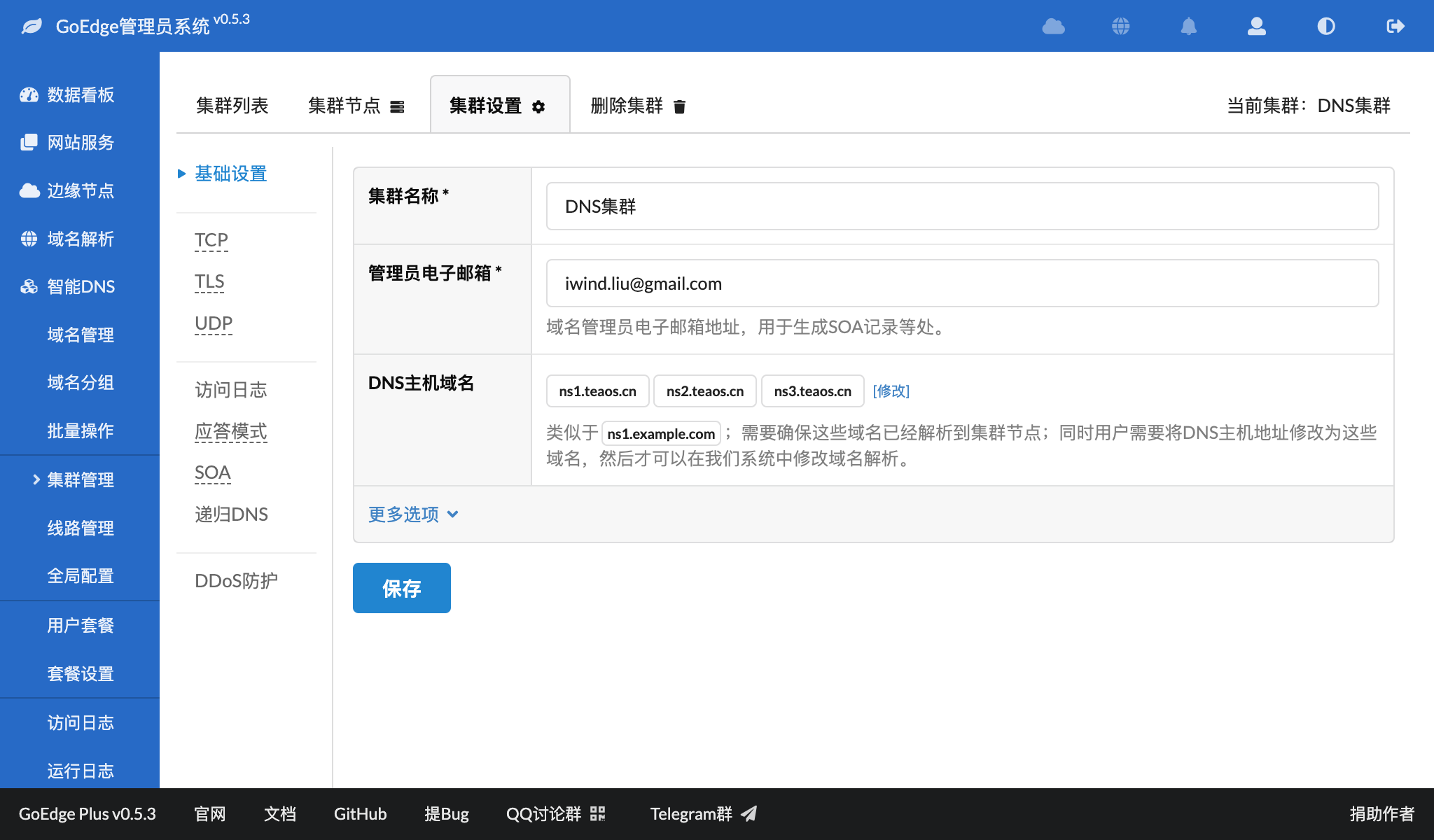
Task: Open 捐助作者 footer link
Action: [1382, 814]
